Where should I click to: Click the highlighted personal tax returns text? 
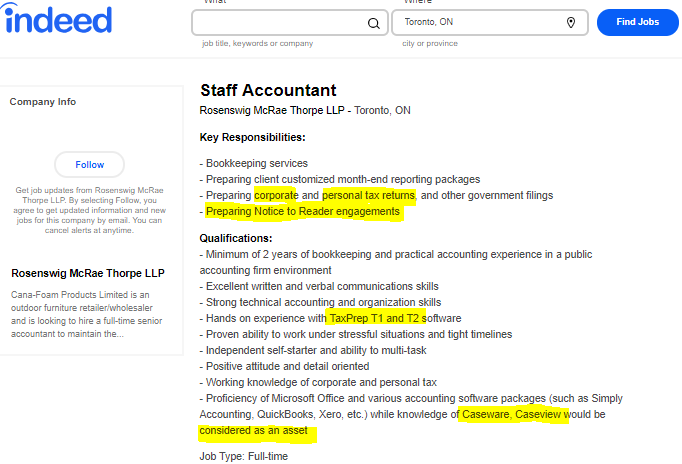pos(368,195)
